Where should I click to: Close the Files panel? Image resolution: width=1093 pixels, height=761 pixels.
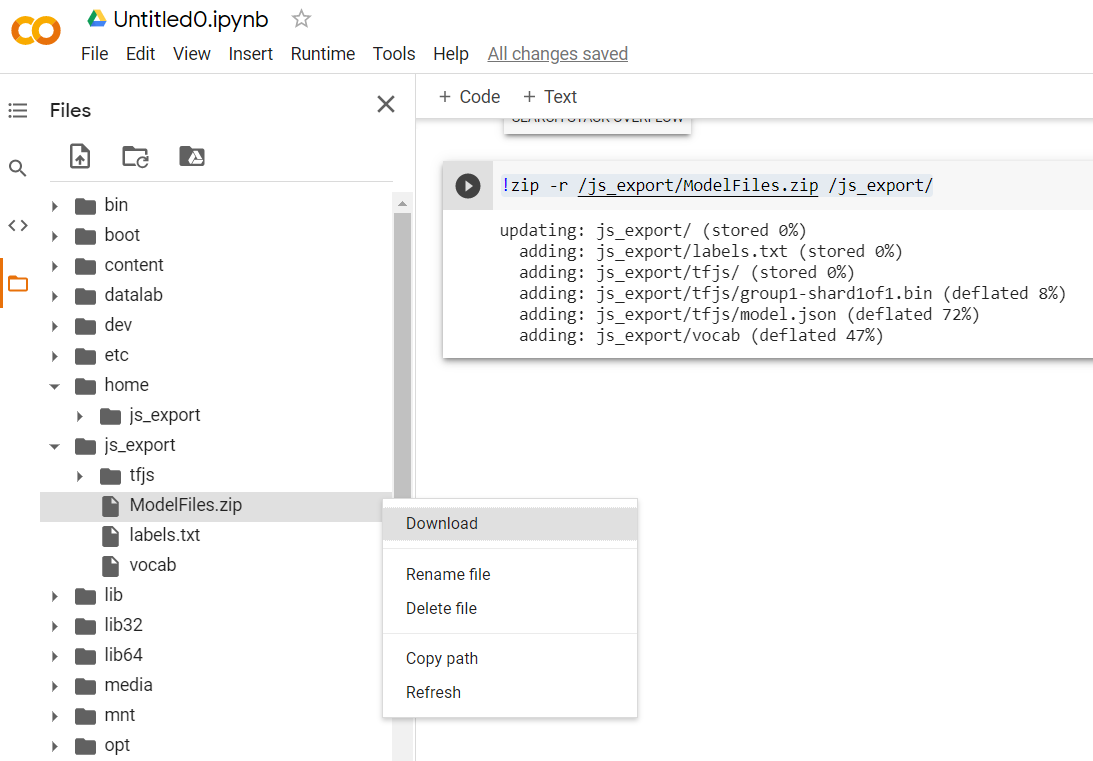pos(386,104)
